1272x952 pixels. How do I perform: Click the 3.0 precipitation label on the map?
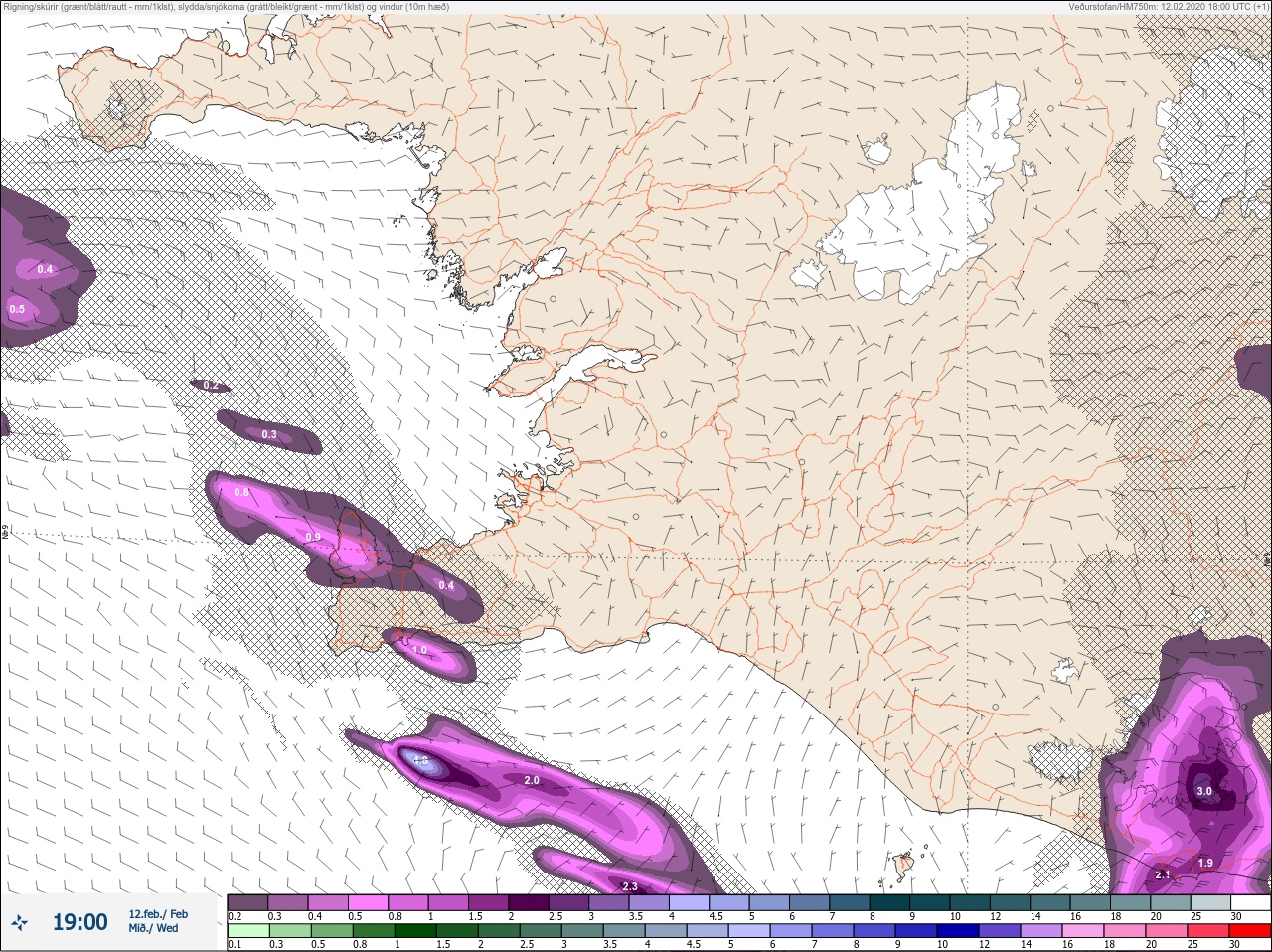(x=1203, y=792)
